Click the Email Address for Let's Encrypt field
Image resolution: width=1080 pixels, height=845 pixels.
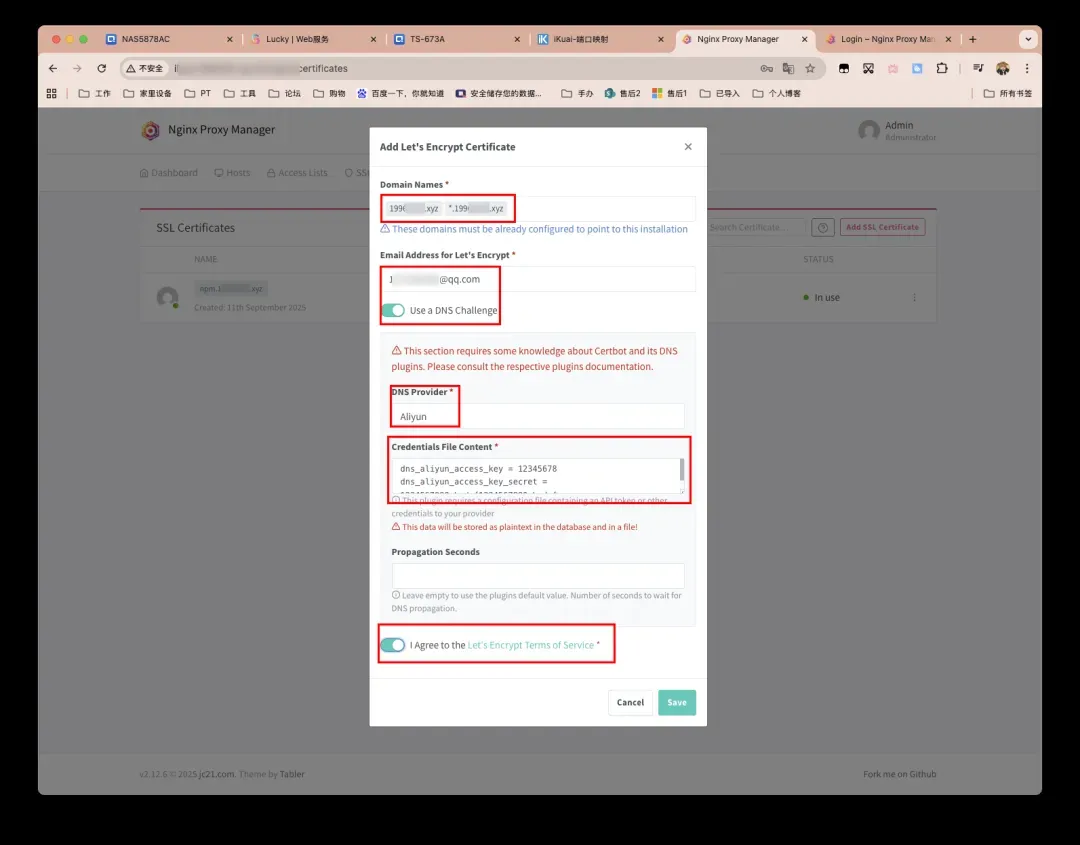pos(538,279)
